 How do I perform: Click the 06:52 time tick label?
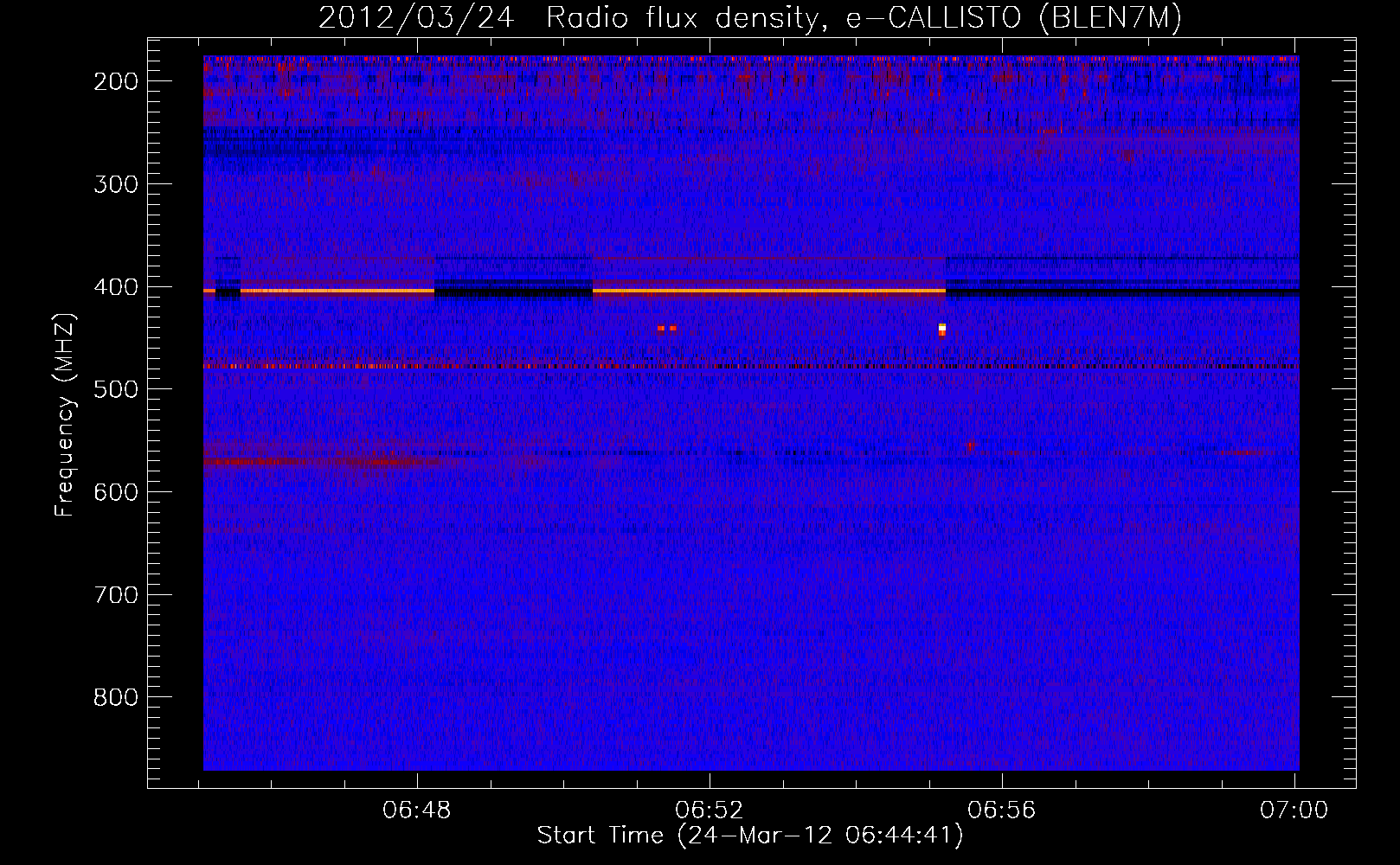point(710,811)
